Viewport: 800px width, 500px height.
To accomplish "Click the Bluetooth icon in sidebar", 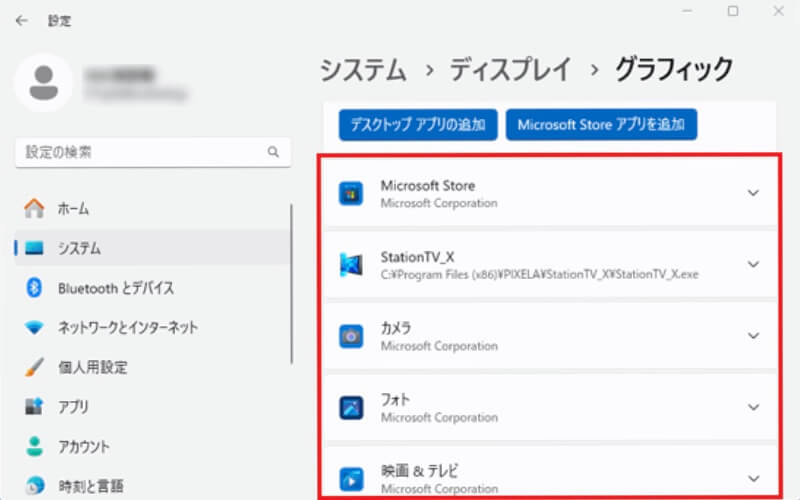I will pyautogui.click(x=34, y=288).
